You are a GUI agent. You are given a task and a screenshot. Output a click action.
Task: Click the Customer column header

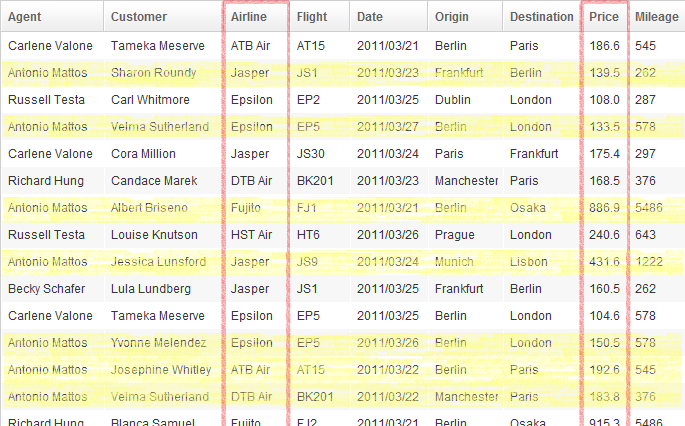pos(163,17)
